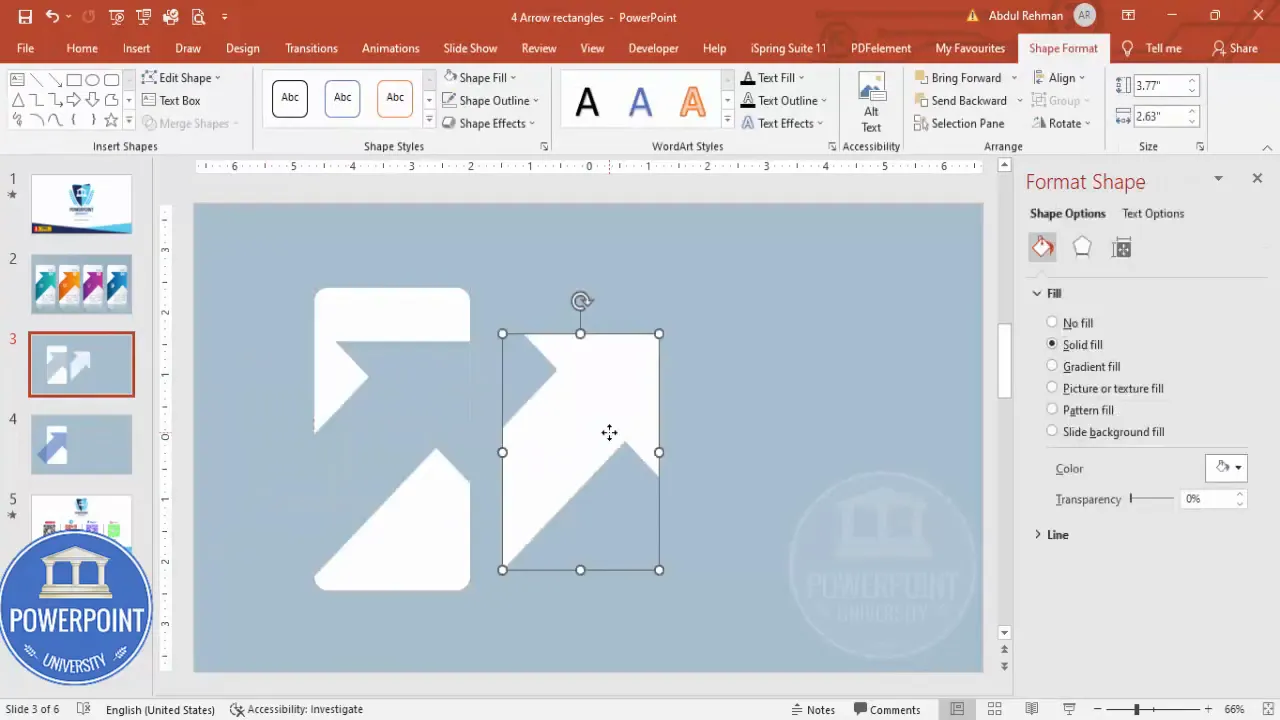Click the zoom out minus icon
Screen dimensions: 1280x720
[1098, 709]
